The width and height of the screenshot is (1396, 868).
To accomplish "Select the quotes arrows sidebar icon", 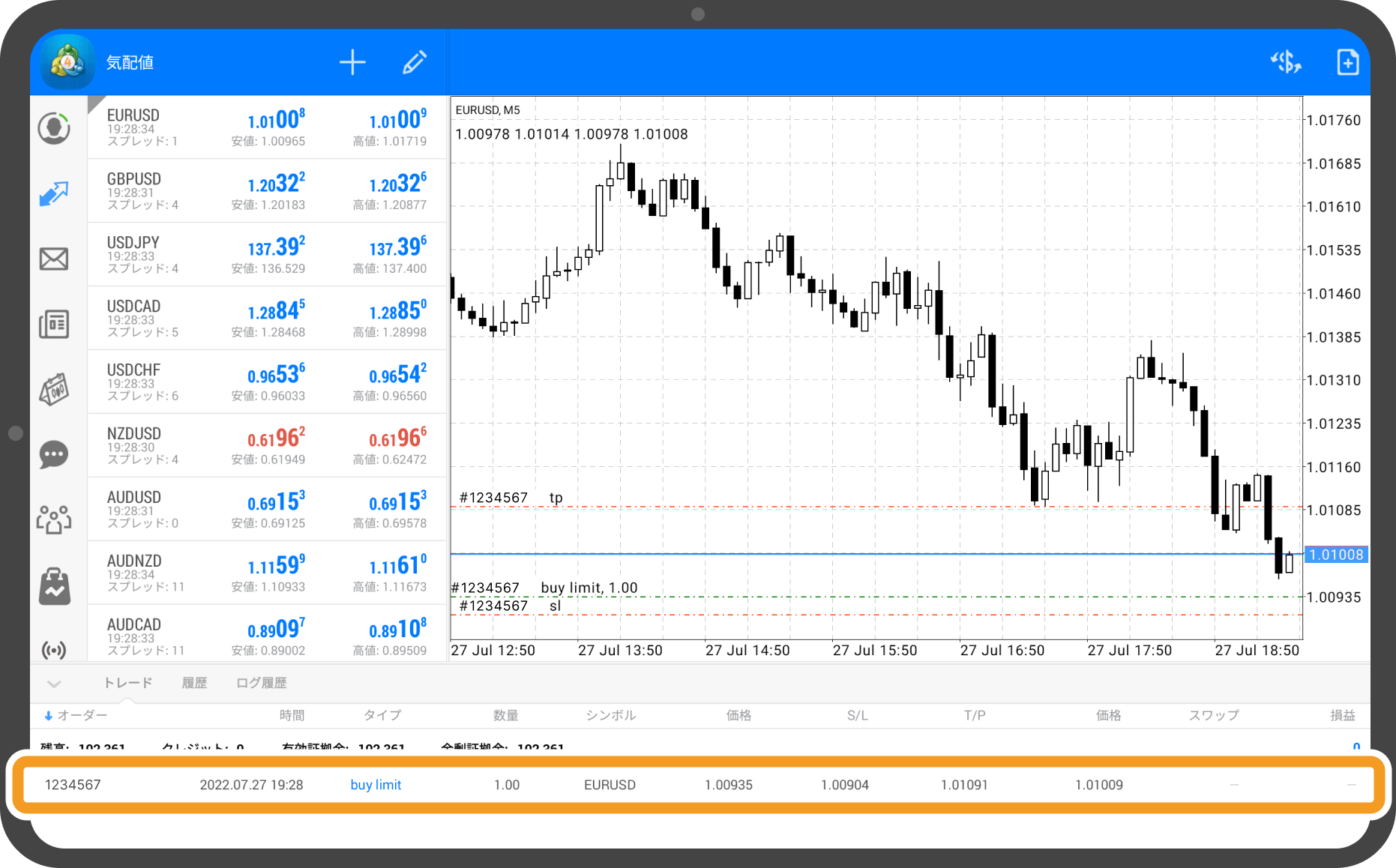I will pos(54,193).
